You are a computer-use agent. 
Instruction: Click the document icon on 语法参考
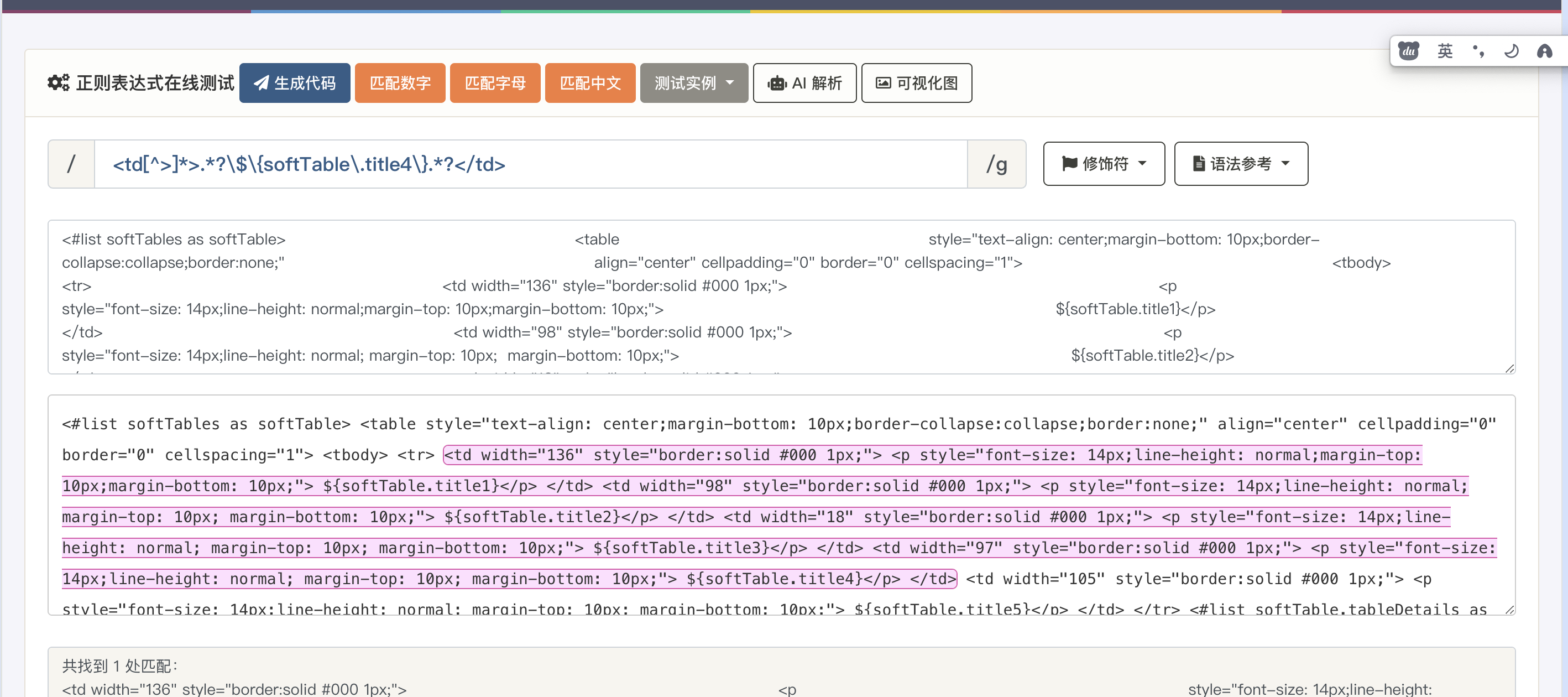[x=1198, y=163]
